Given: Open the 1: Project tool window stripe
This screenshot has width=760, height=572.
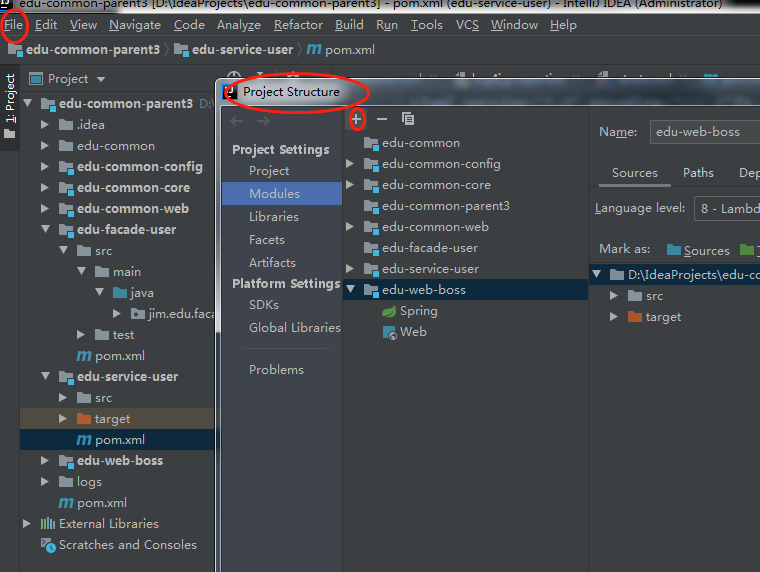Looking at the screenshot, I should coord(10,106).
